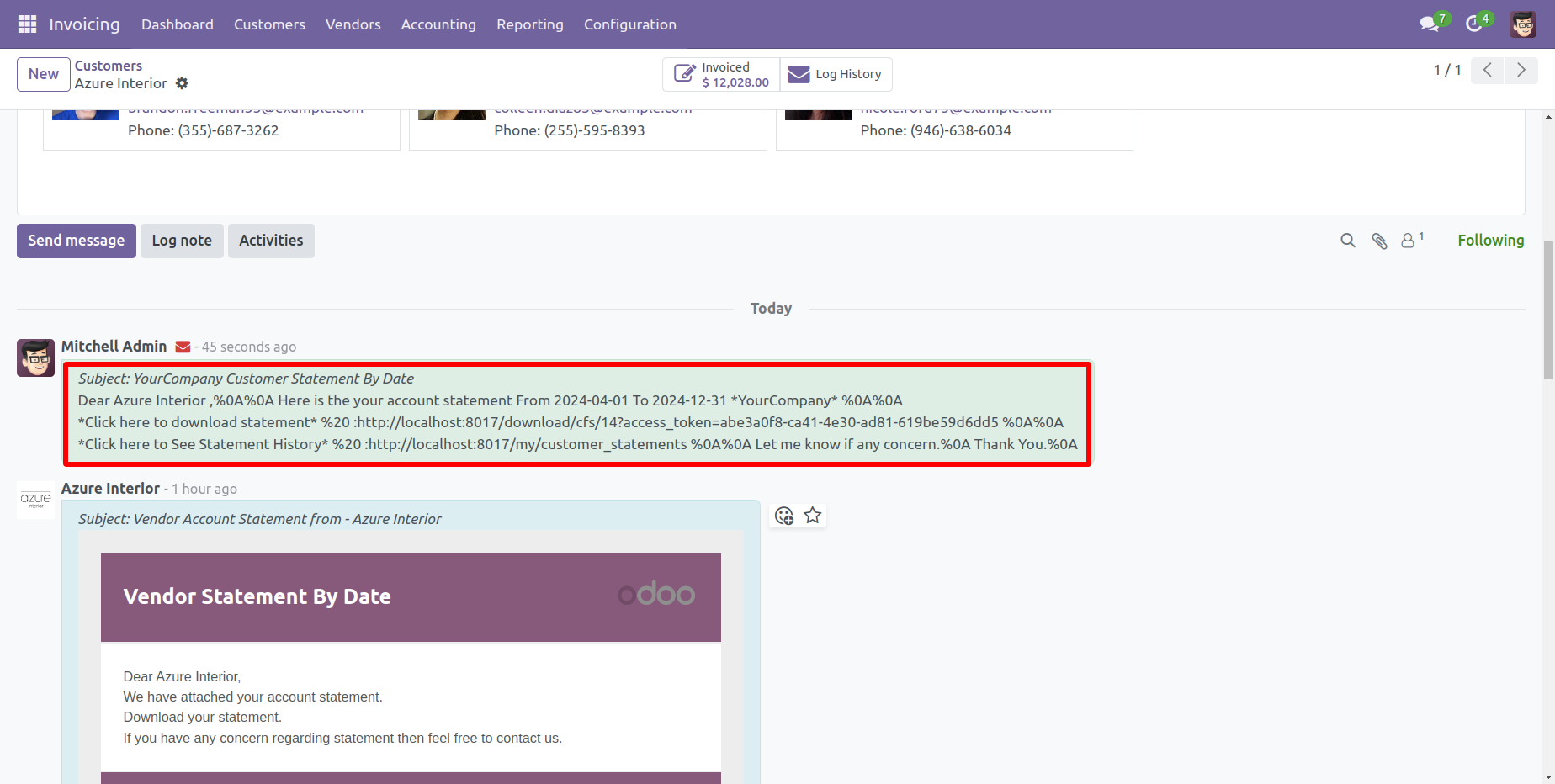
Task: Click phone number (255)-595-8393
Action: 594,130
